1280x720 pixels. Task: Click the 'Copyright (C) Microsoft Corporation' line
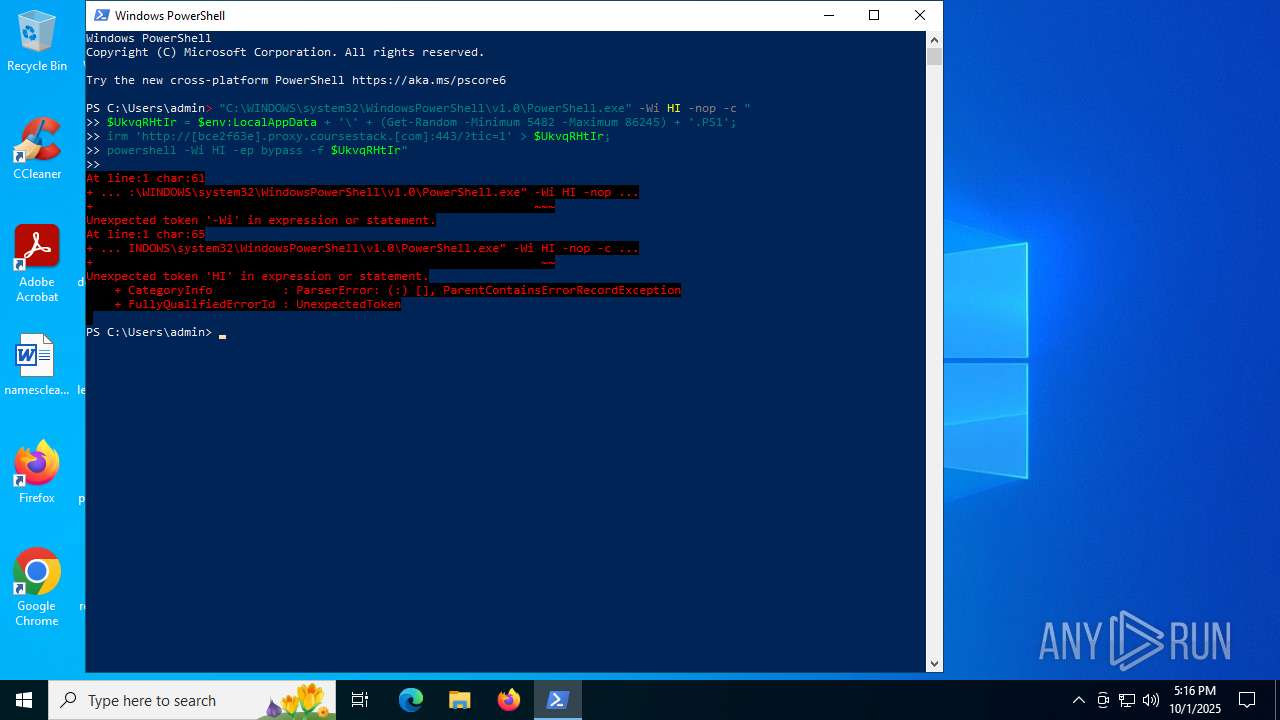[285, 52]
